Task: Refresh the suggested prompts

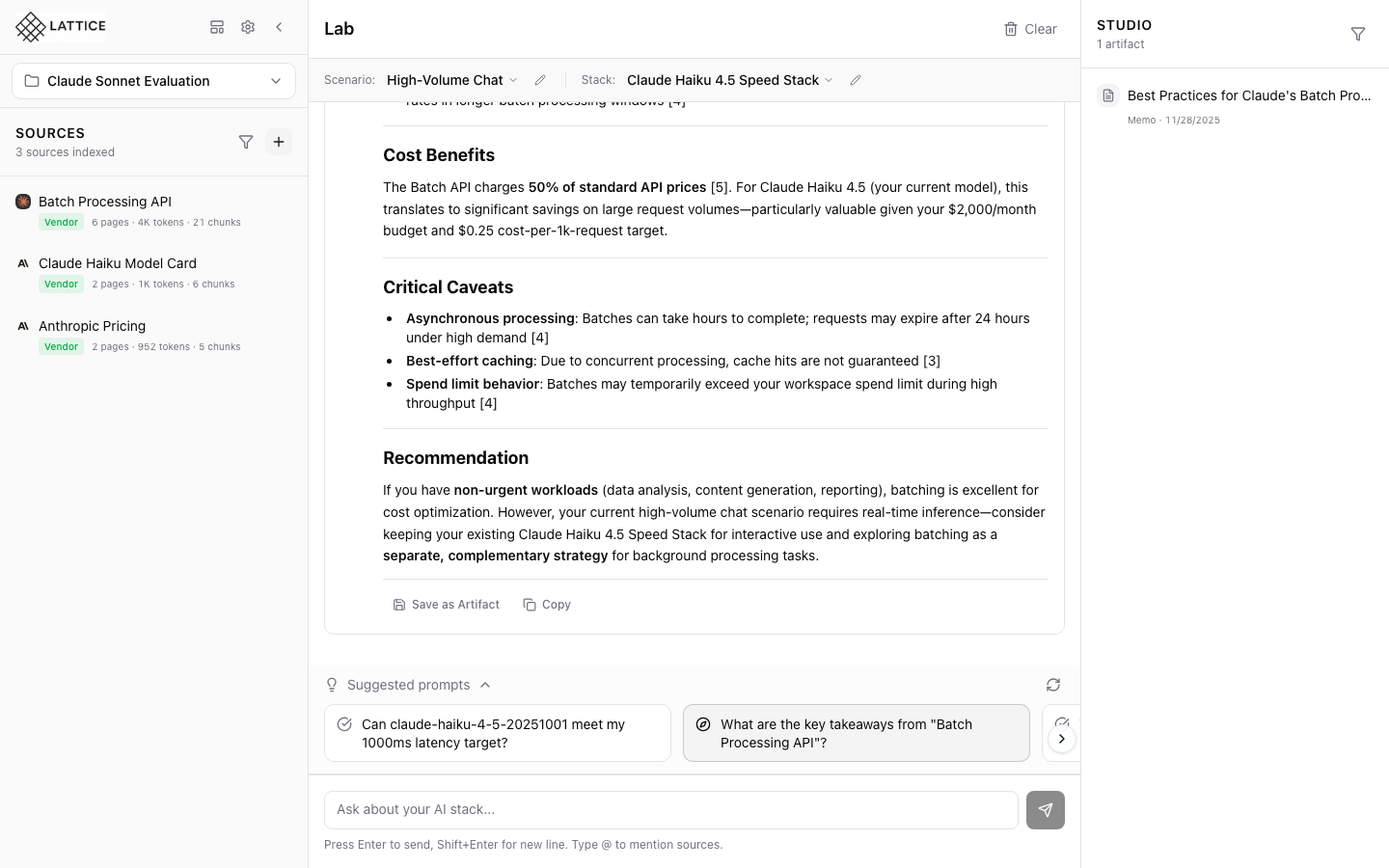Action: pos(1053,685)
